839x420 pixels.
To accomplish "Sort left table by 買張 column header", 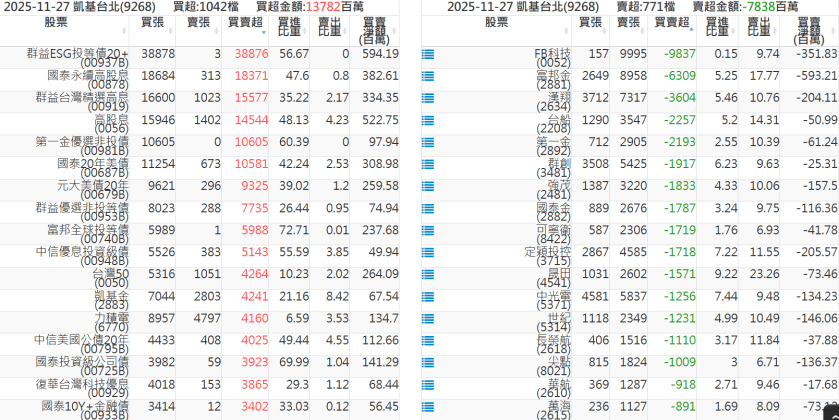I will point(152,22).
